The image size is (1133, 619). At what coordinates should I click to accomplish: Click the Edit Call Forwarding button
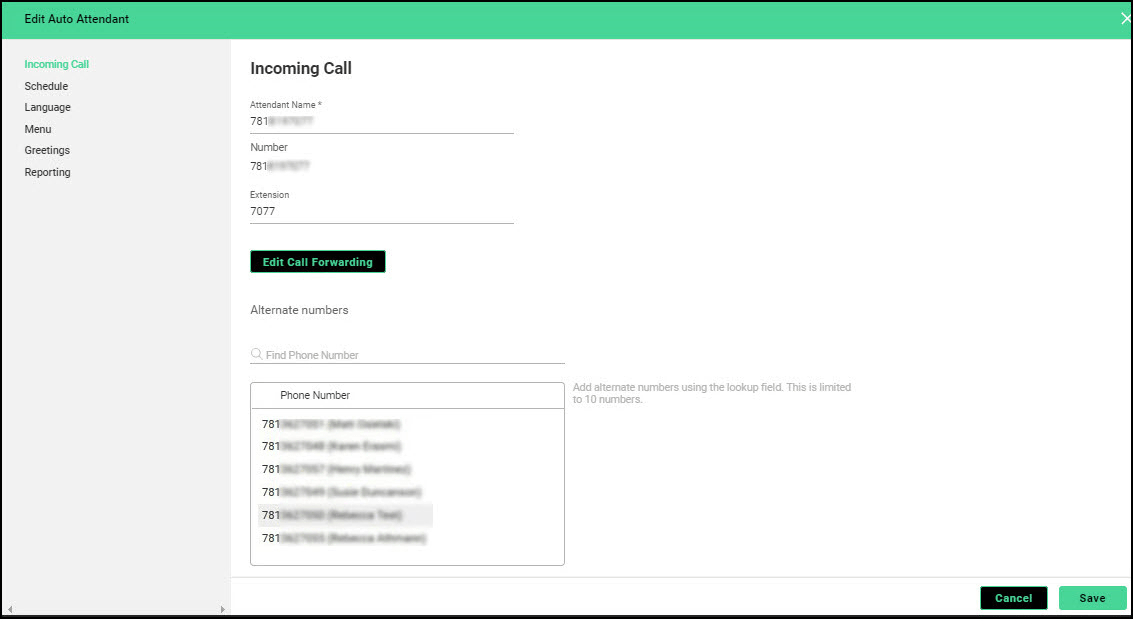click(317, 262)
